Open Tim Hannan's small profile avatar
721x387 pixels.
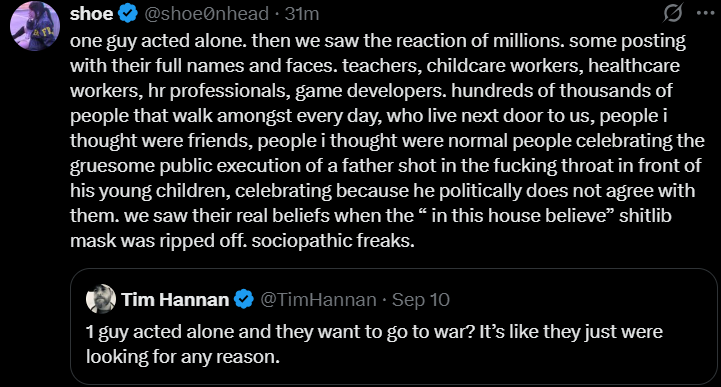[101, 299]
